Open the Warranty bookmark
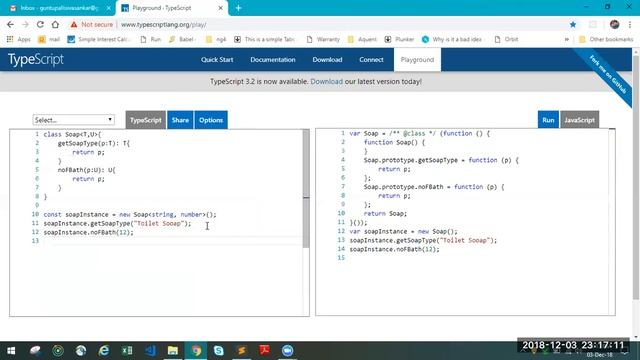This screenshot has width=640, height=360. (x=323, y=39)
